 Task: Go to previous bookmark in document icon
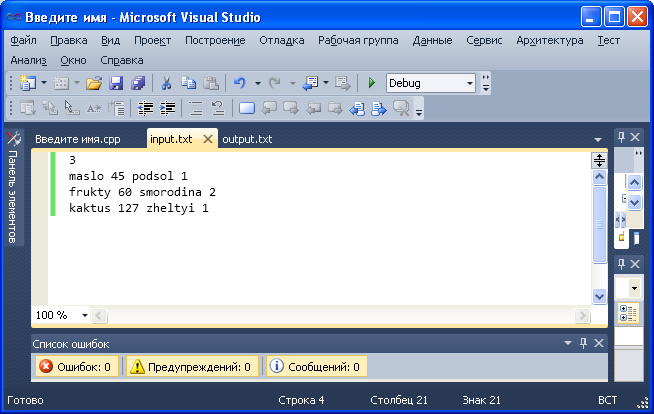[x=357, y=109]
